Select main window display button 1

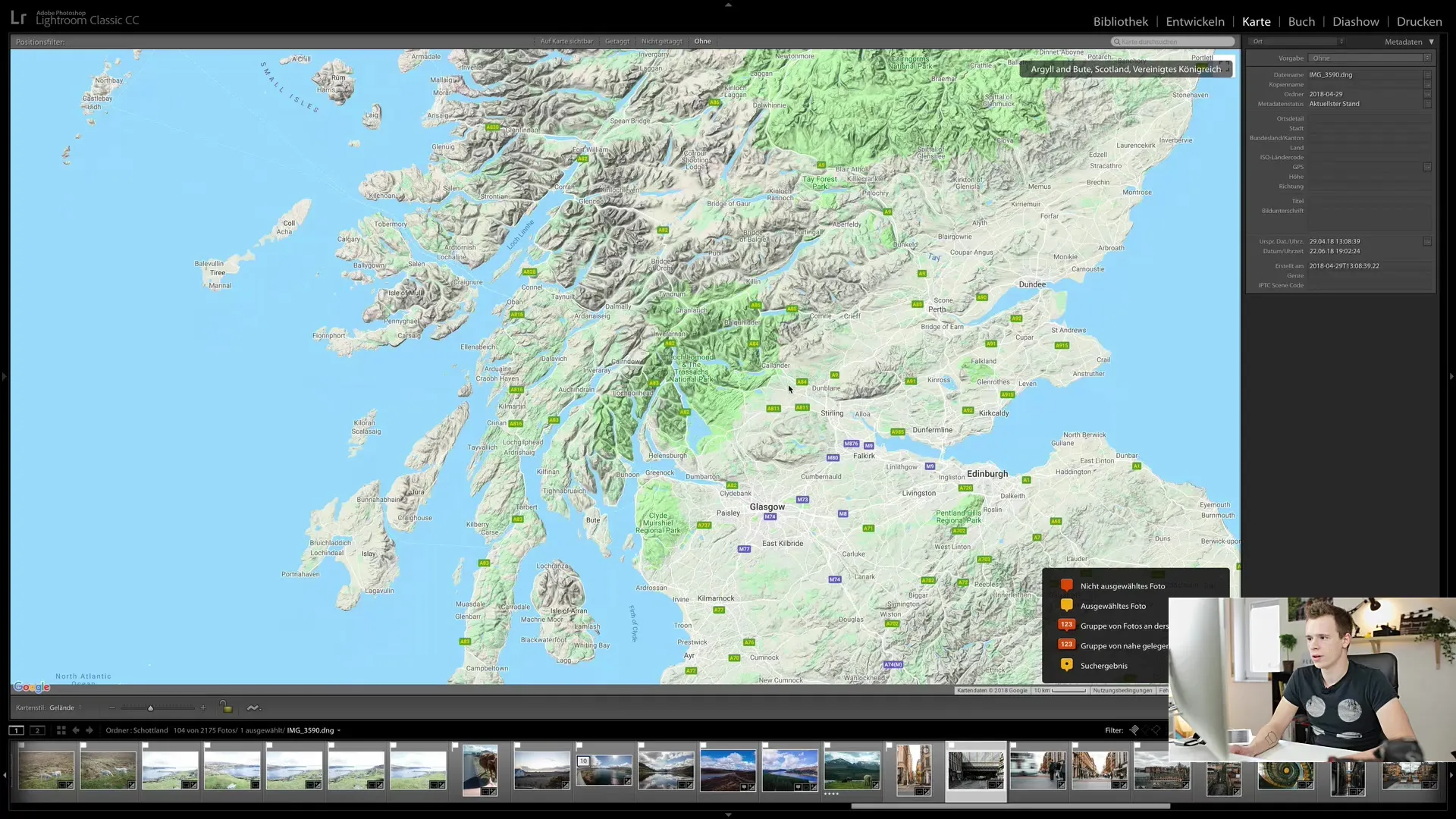(x=16, y=730)
